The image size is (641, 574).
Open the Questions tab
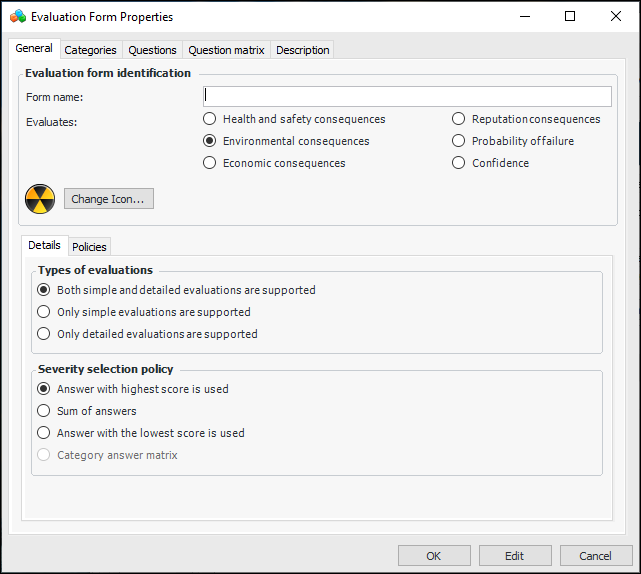point(152,50)
